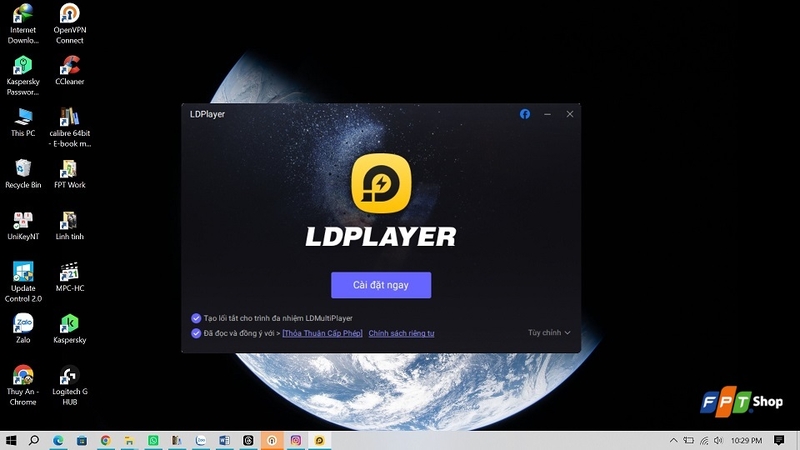Open the Chính sách riêng tư link
This screenshot has height=450, width=800.
(x=402, y=333)
